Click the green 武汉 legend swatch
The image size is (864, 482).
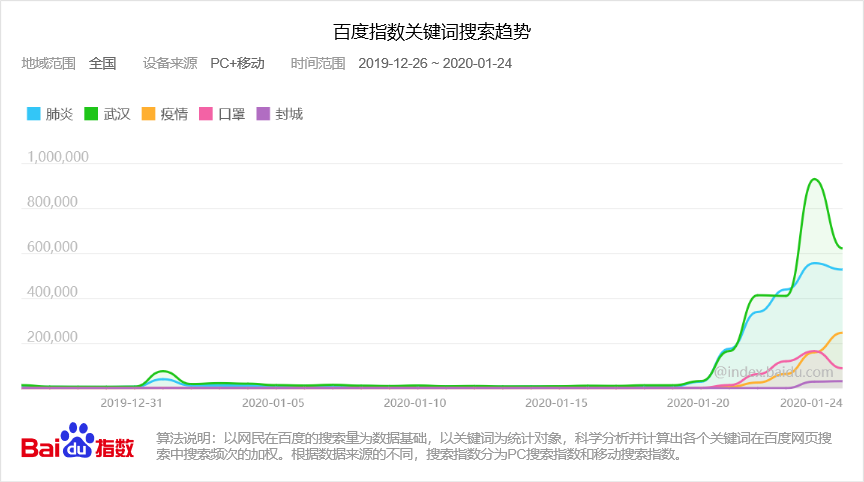tap(91, 114)
